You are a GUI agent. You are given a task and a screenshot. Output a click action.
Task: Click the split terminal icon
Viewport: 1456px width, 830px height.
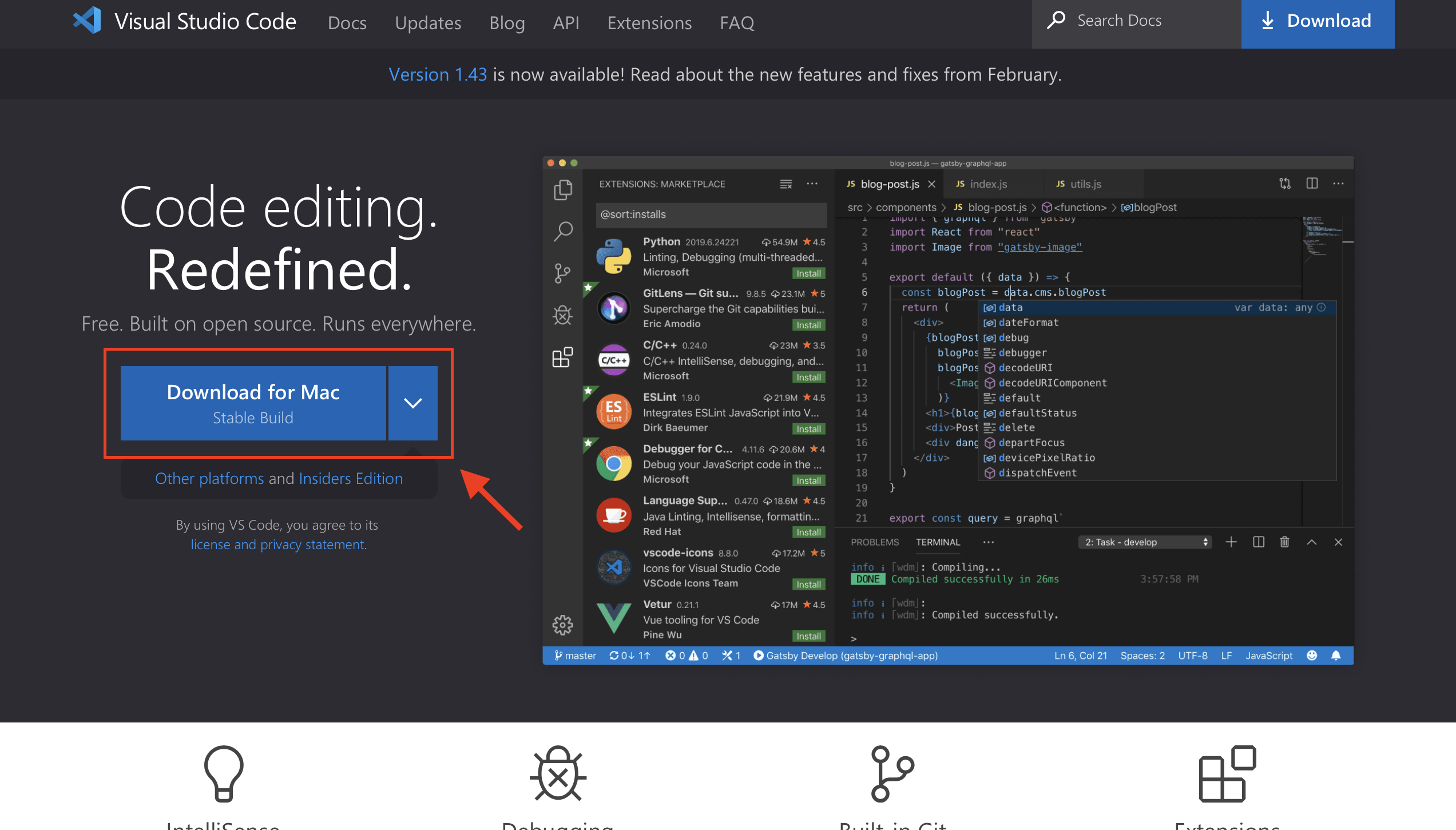coord(1258,542)
